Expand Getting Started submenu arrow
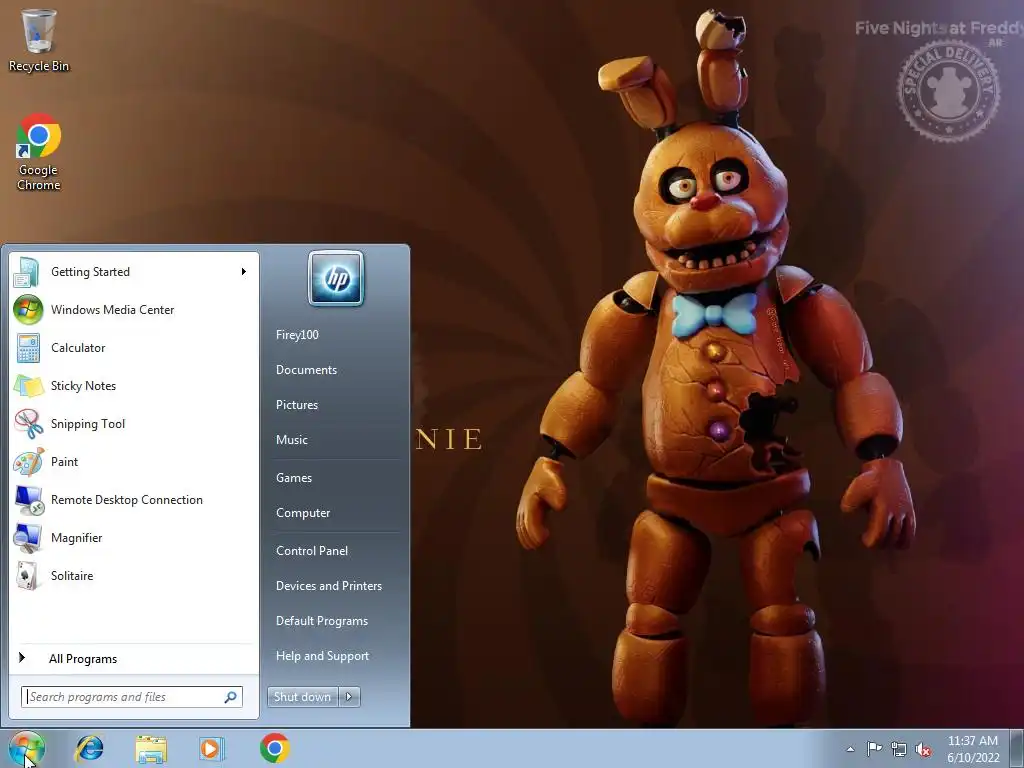The height and width of the screenshot is (768, 1024). pyautogui.click(x=244, y=272)
